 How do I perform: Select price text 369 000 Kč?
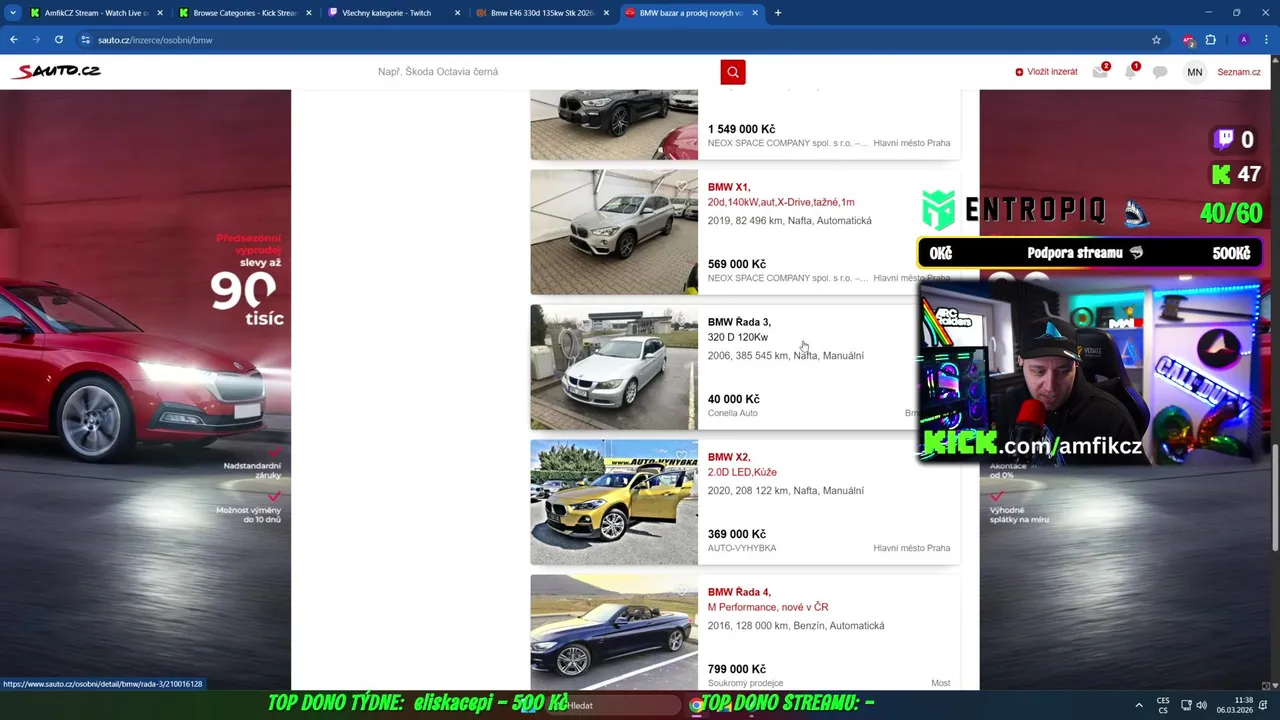pos(736,534)
